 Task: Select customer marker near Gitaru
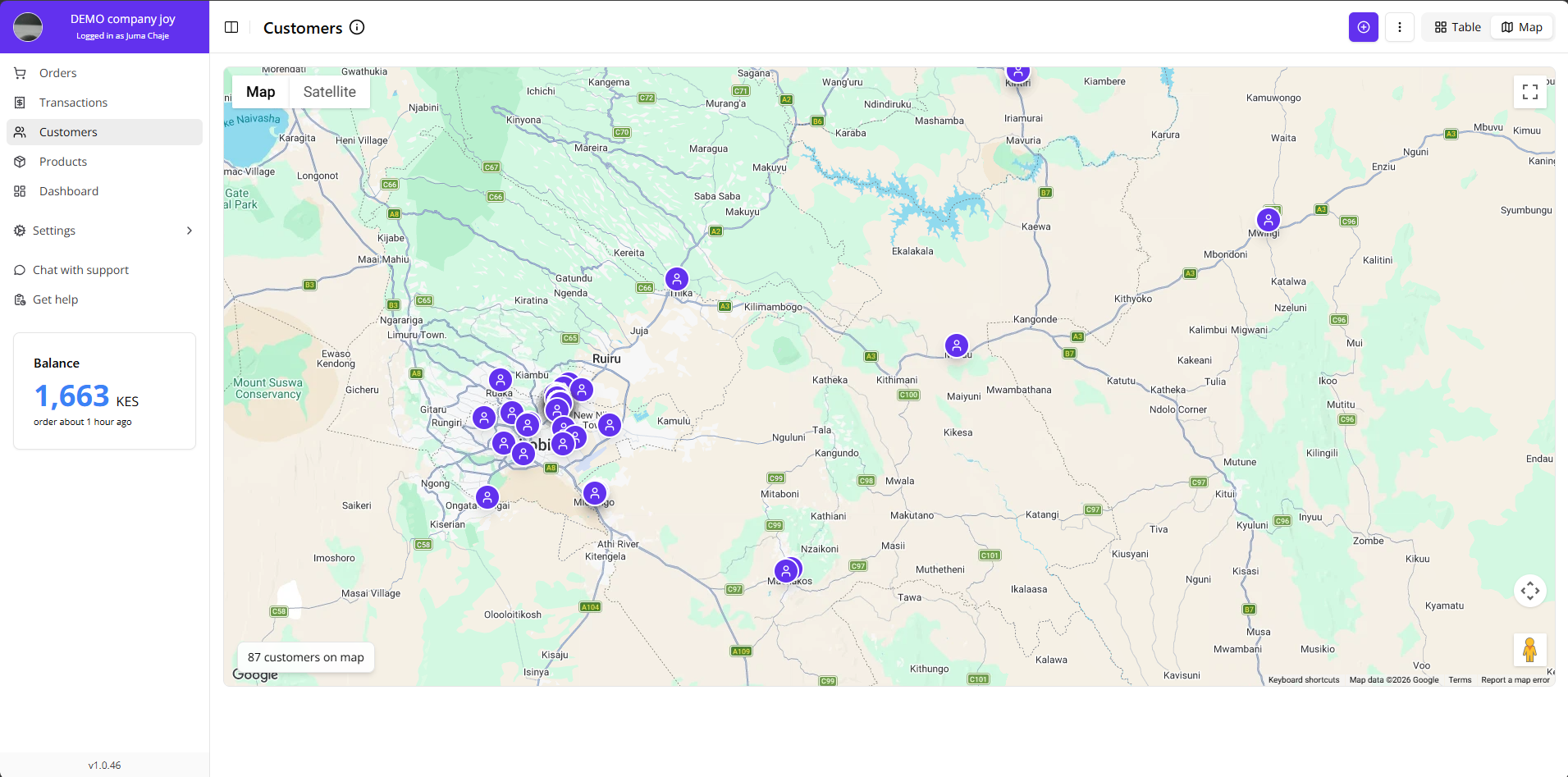click(x=484, y=418)
